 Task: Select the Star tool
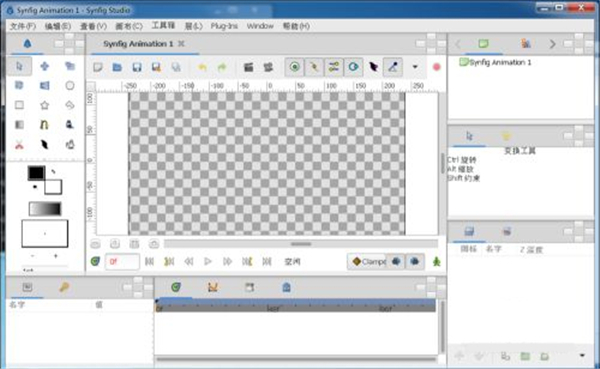click(x=44, y=105)
